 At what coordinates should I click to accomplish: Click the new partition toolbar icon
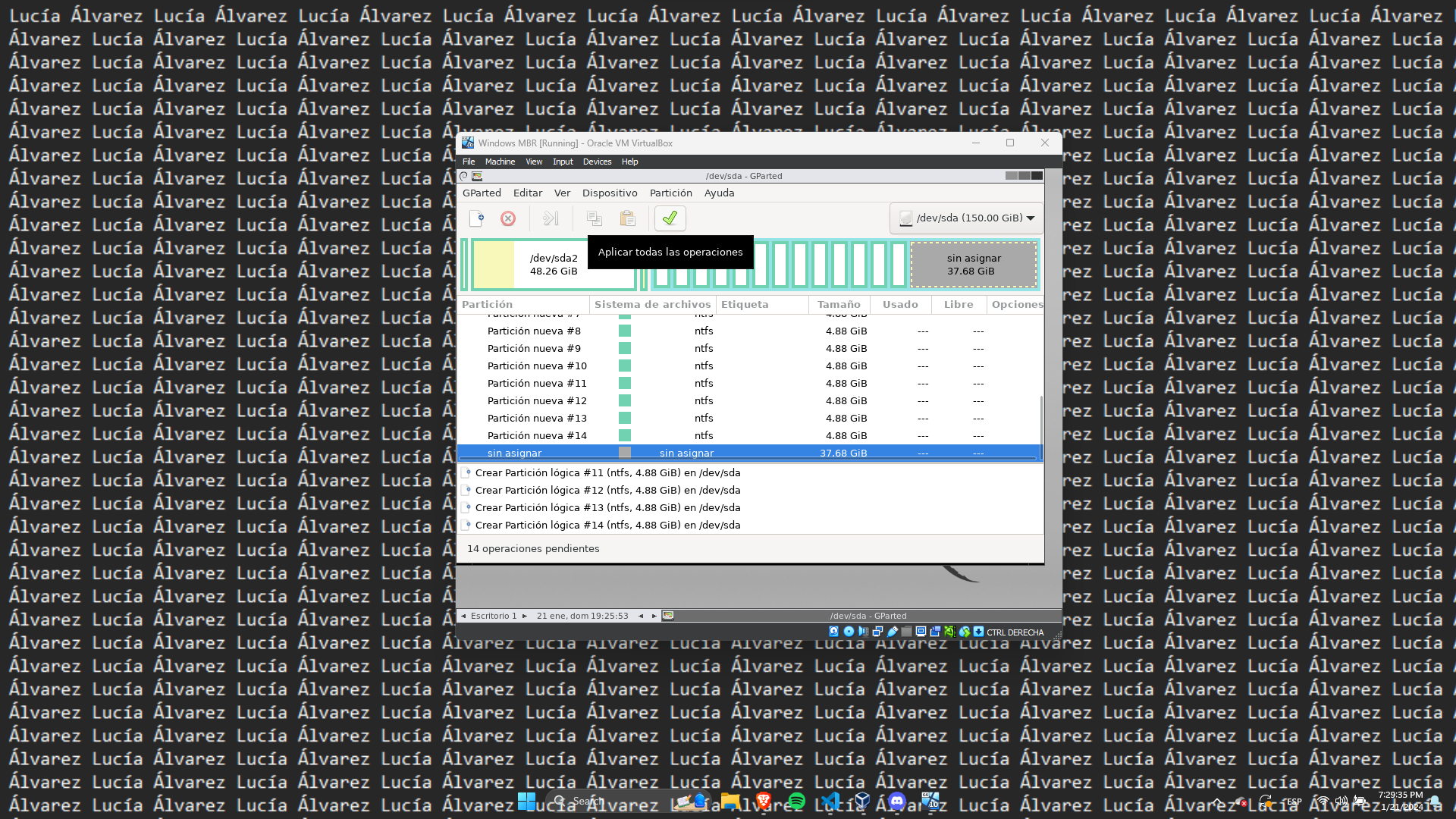click(477, 219)
